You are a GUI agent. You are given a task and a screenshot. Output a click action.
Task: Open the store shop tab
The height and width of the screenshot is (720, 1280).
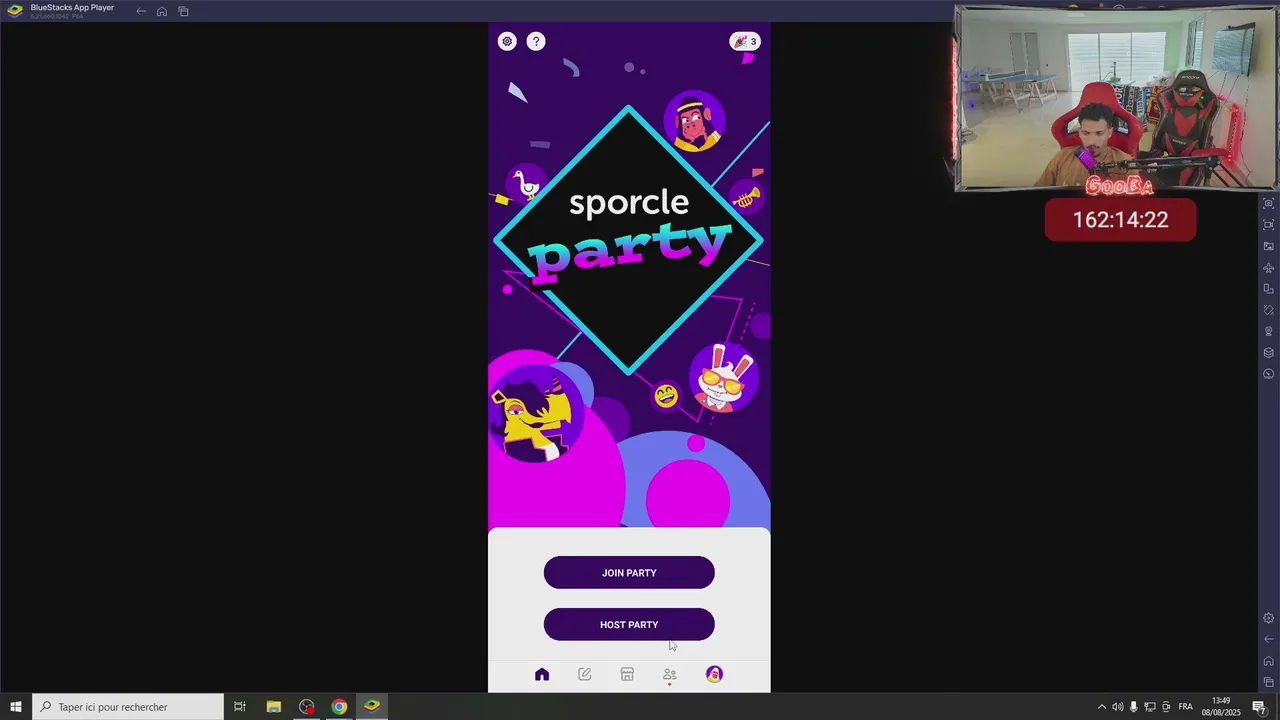click(627, 675)
